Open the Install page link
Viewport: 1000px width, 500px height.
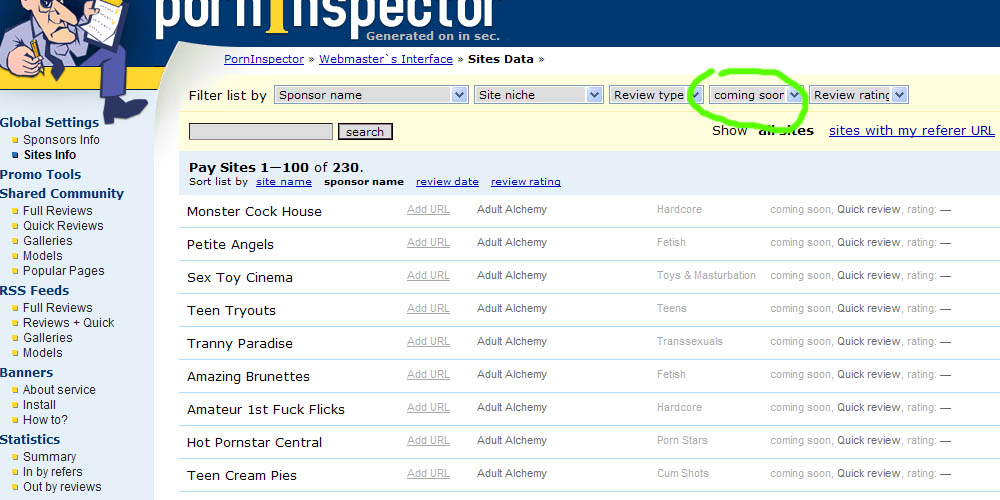point(40,404)
